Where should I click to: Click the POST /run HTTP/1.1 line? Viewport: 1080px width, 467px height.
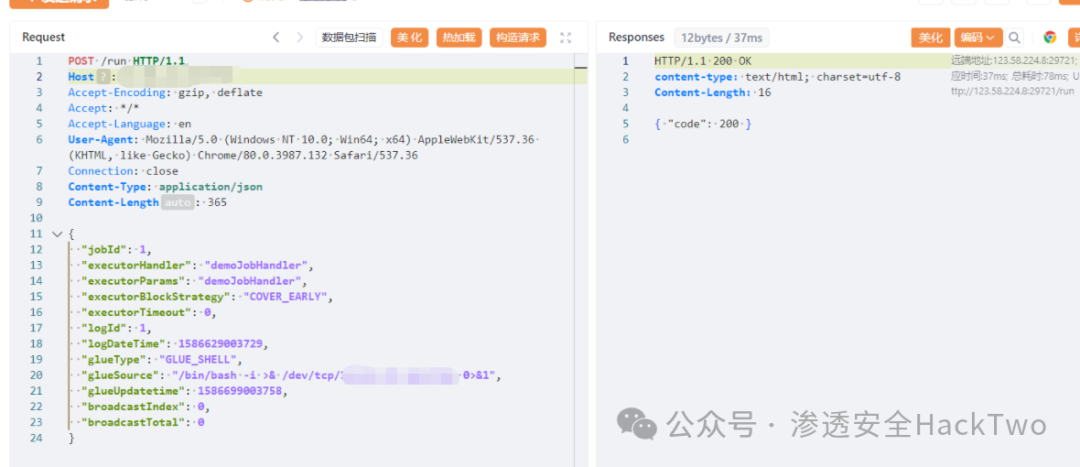(x=127, y=61)
